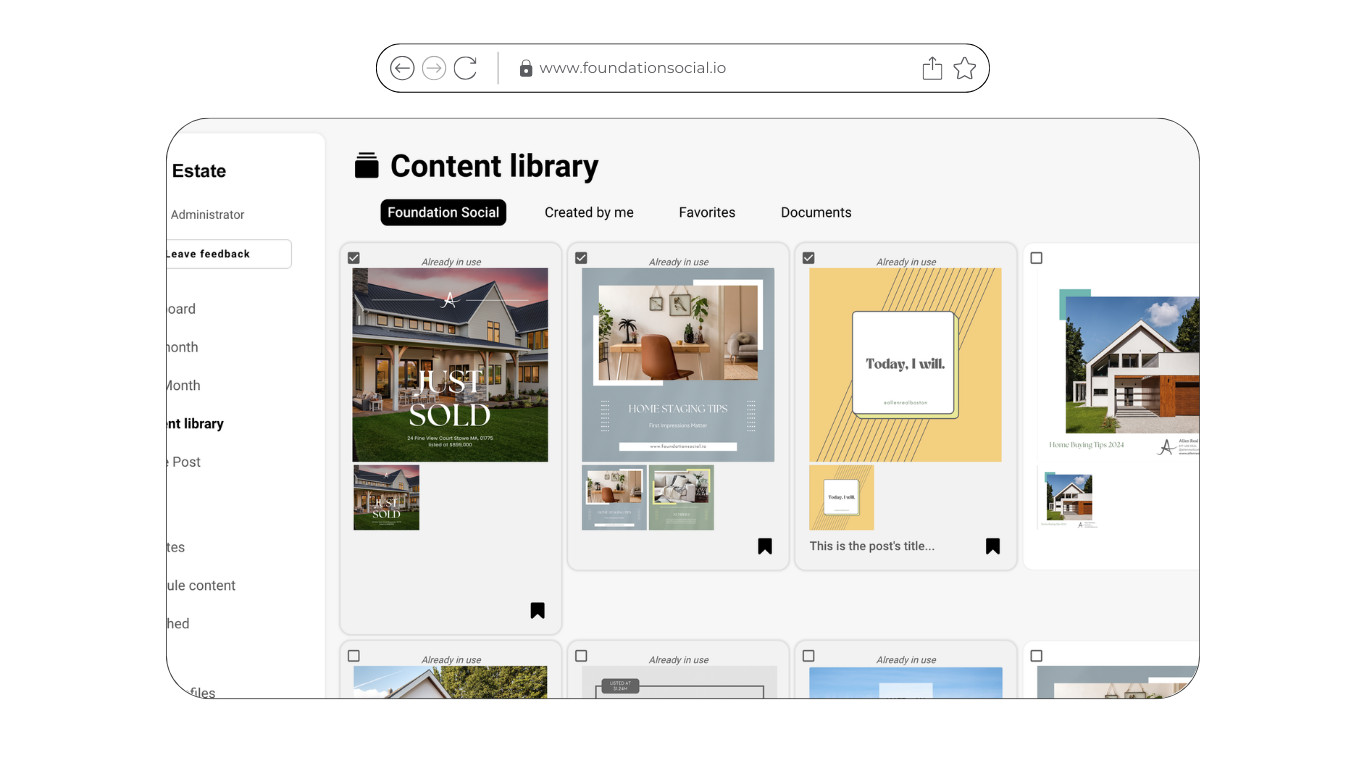Go back with the browser back arrow
The width and height of the screenshot is (1366, 768).
pos(402,68)
